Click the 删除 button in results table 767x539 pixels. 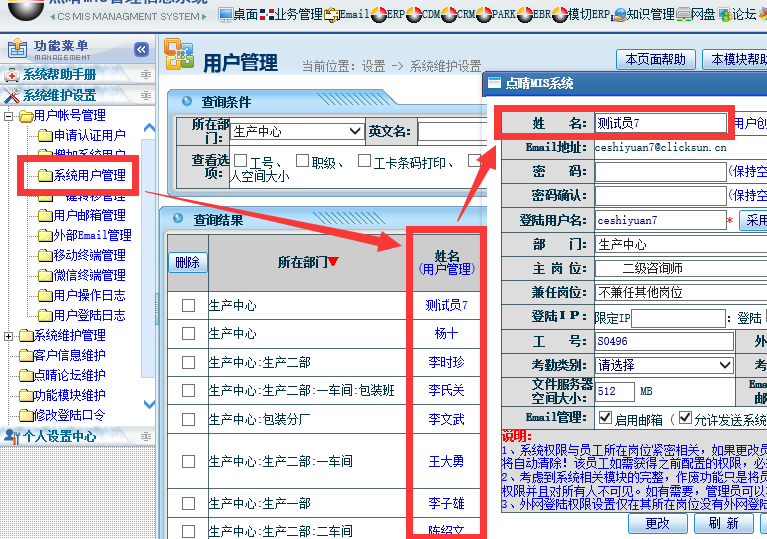tap(187, 262)
